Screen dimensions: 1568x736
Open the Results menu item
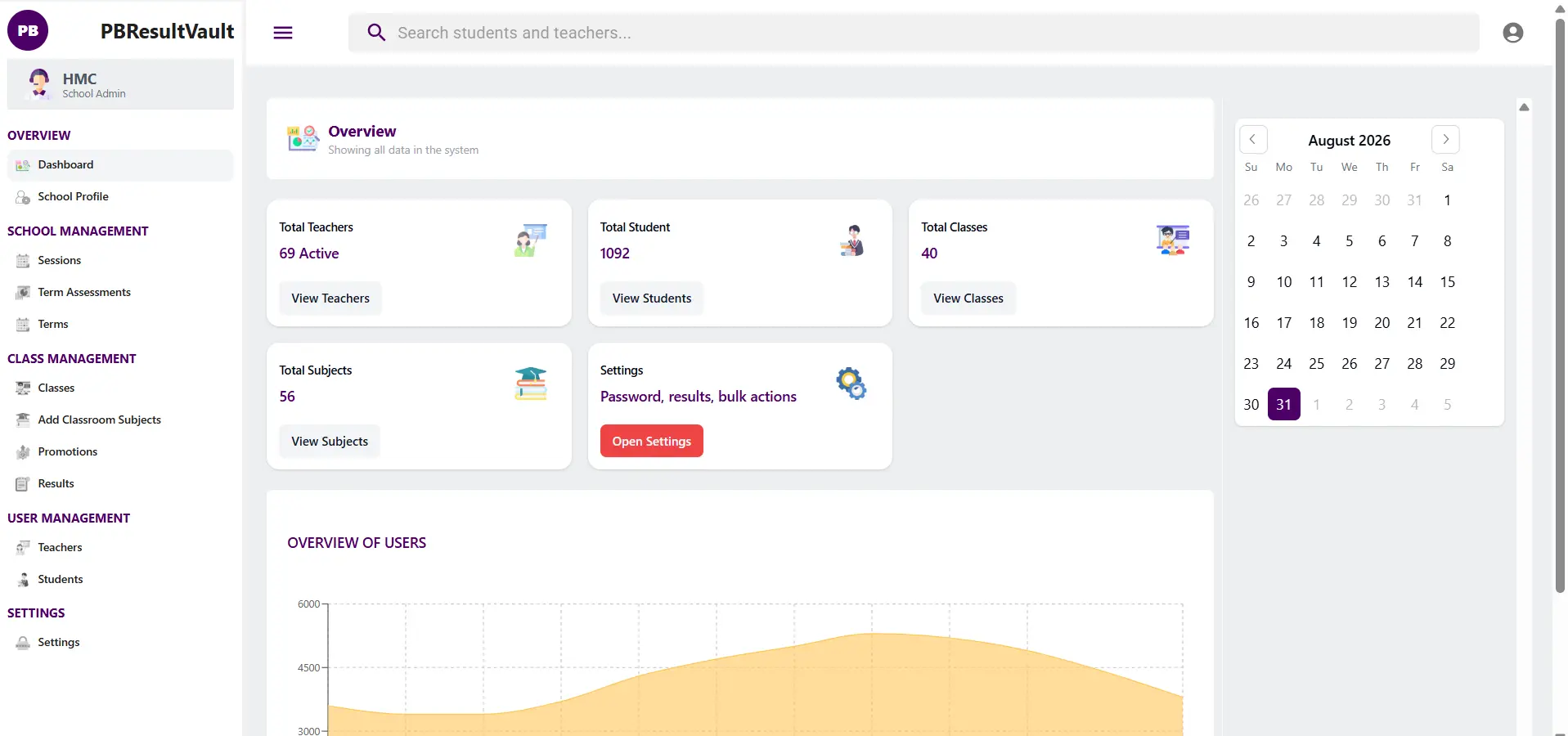[x=120, y=484]
